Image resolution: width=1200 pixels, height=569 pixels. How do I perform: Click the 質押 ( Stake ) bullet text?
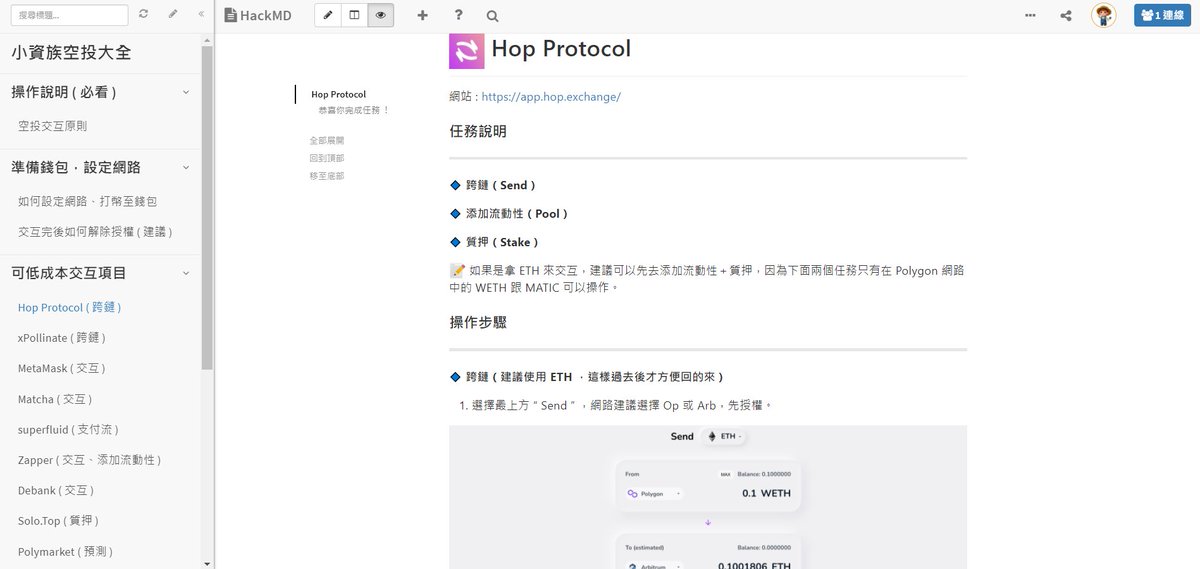coord(502,242)
